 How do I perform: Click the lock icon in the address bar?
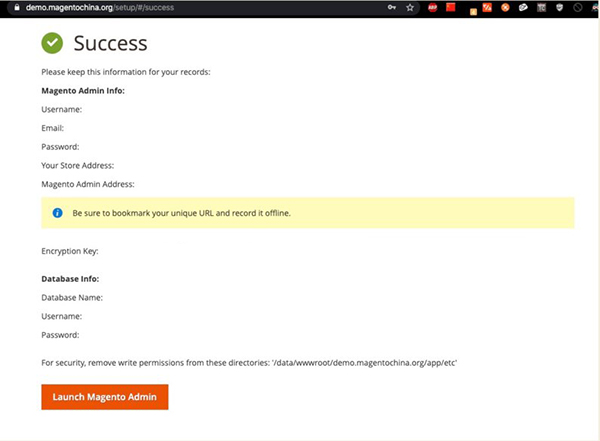coord(17,7)
